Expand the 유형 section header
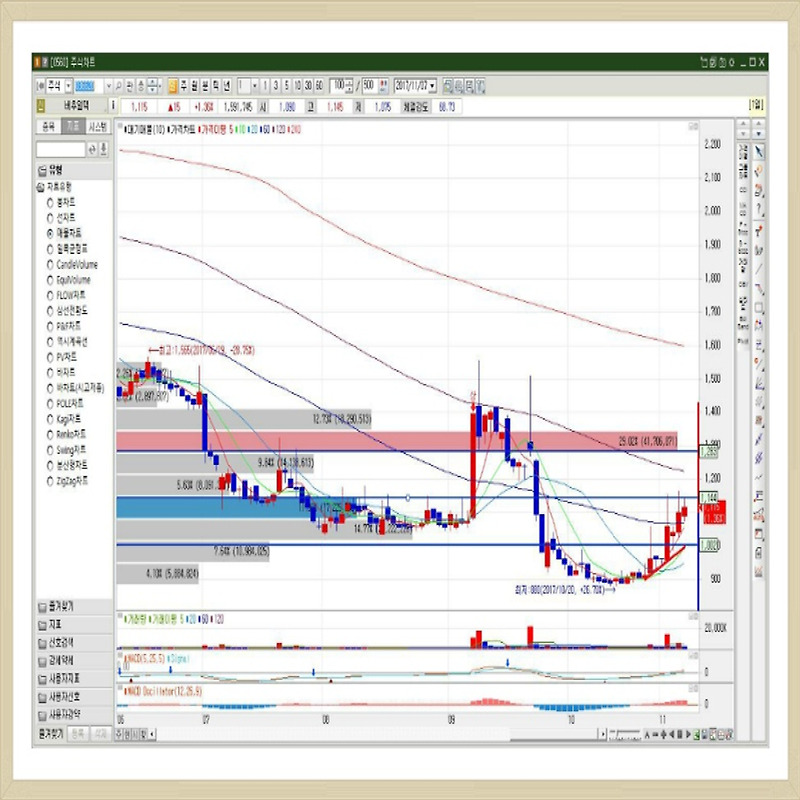 74,170
